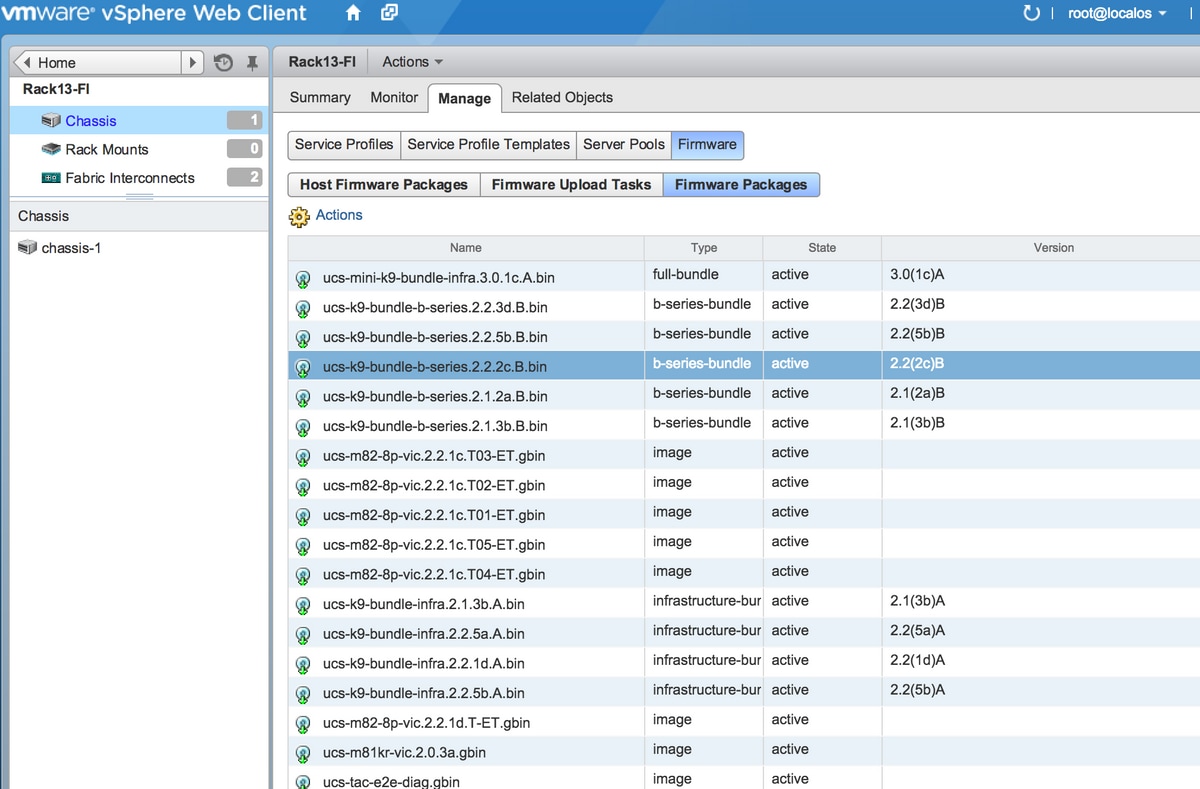Select chassis-1 label in the Chassis list

tap(71, 248)
